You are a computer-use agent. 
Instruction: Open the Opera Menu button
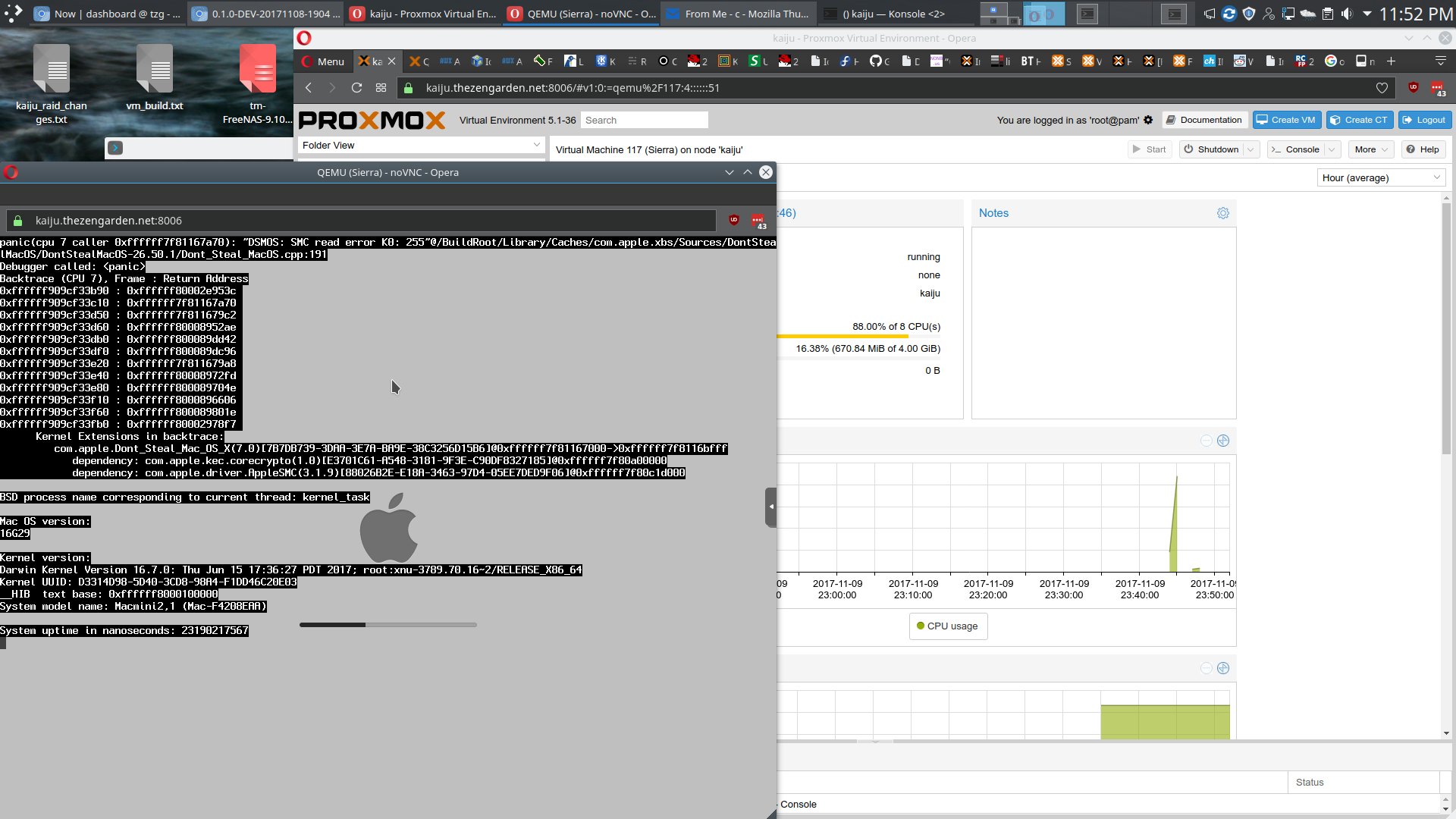point(323,61)
